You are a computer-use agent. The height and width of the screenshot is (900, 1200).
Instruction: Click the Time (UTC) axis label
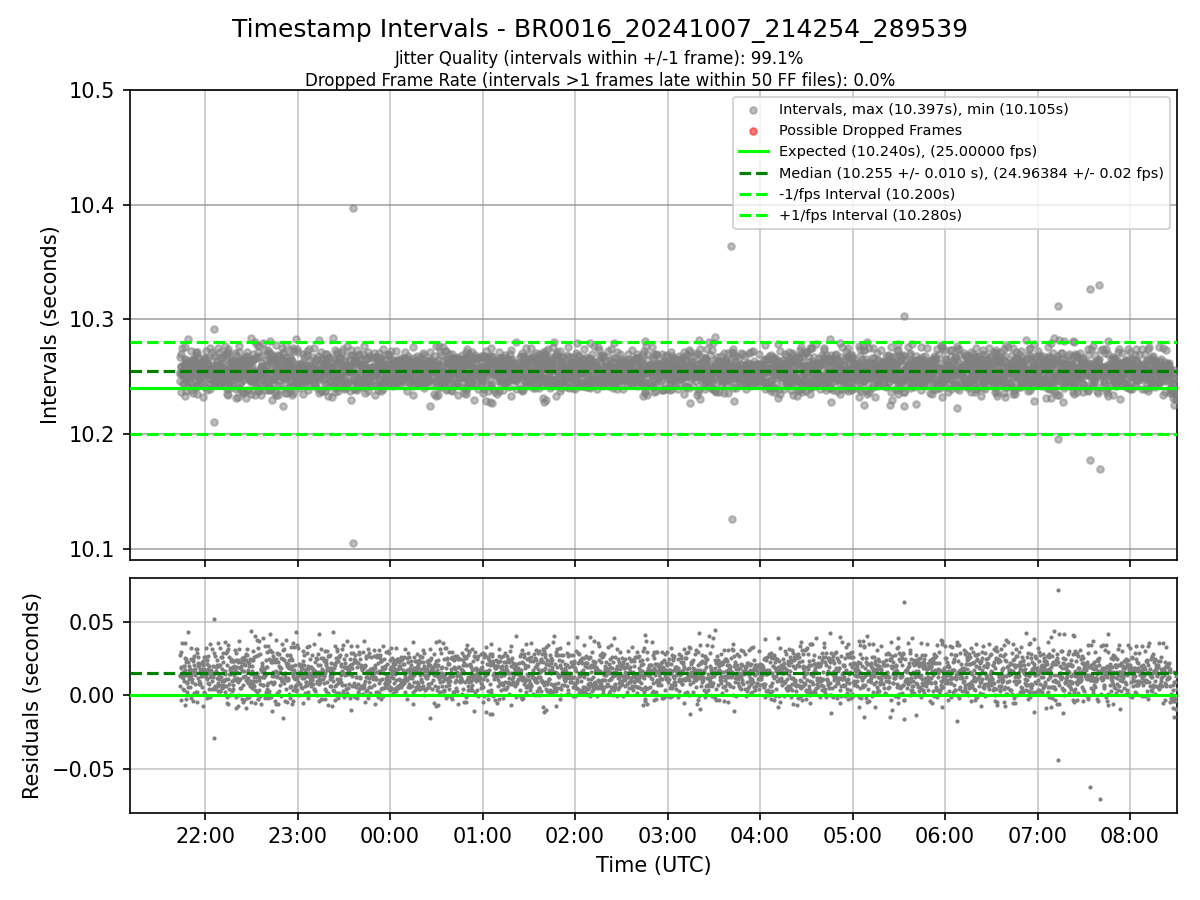[653, 865]
